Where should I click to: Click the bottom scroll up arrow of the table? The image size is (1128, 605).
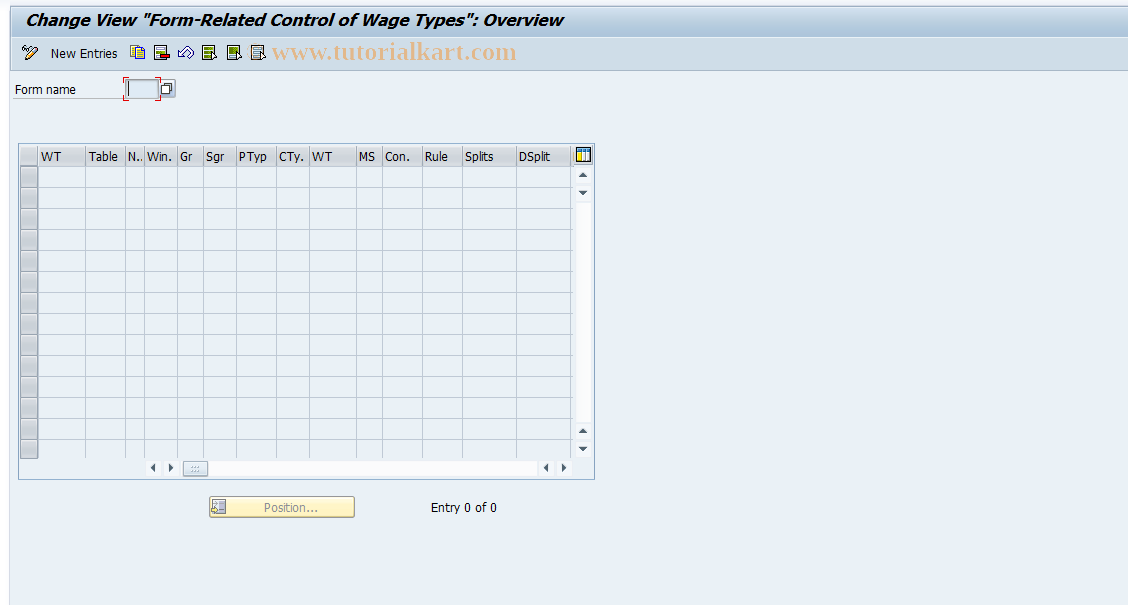point(583,431)
